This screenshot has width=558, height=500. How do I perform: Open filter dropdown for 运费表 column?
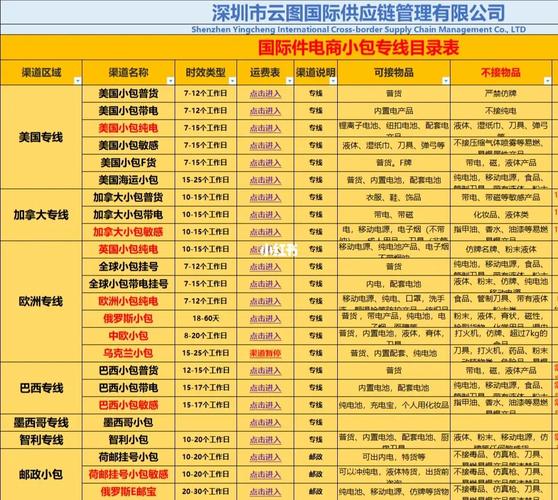[x=289, y=81]
